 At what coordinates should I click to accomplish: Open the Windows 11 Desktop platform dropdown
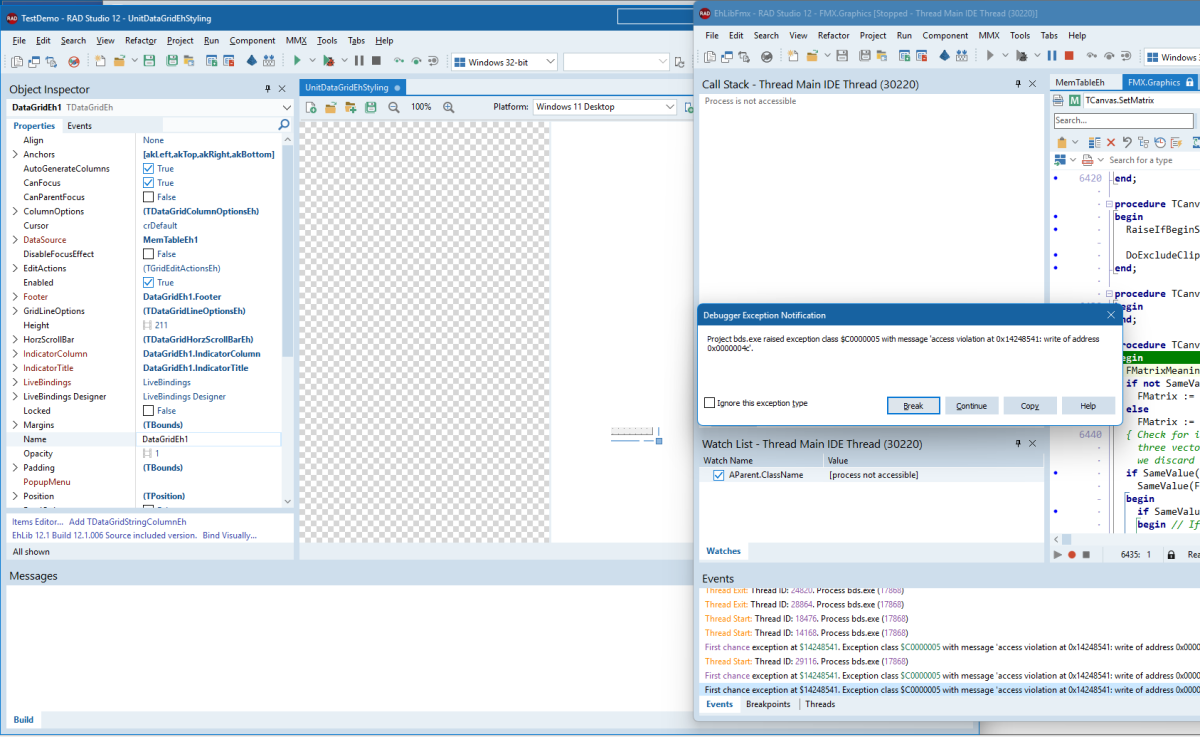tap(669, 107)
